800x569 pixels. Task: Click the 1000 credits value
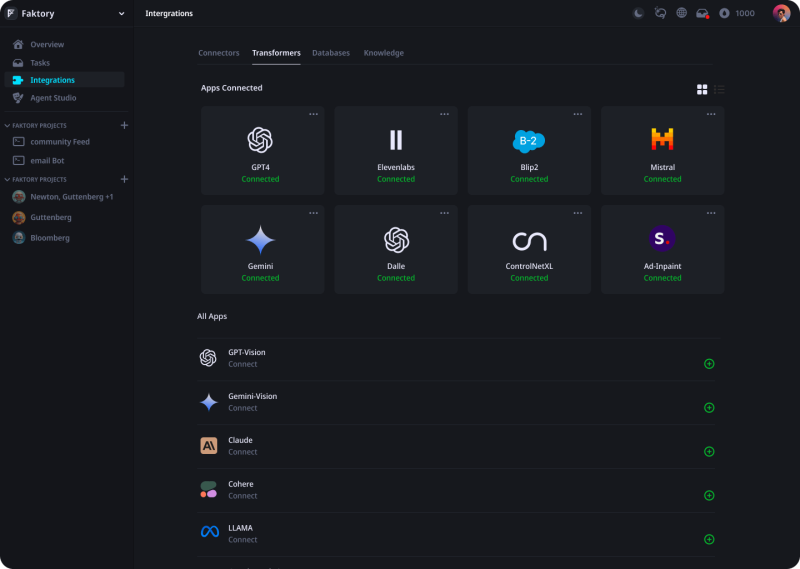[x=745, y=13]
